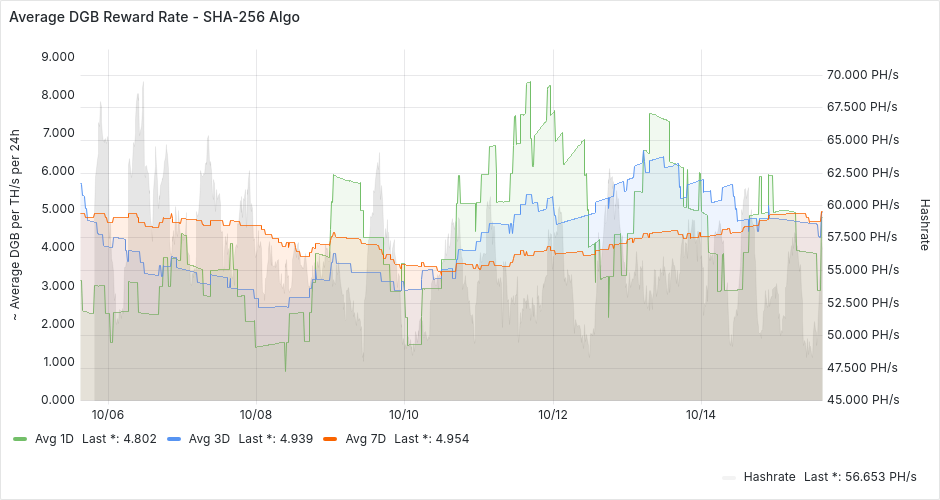Click the 10/10 date on the time axis

(404, 414)
